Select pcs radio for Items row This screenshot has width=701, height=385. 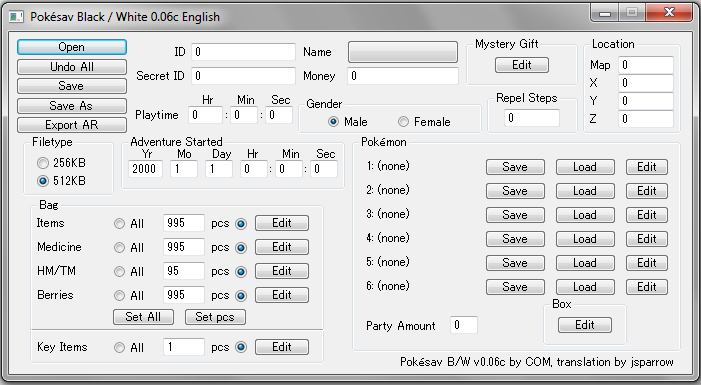pos(241,223)
